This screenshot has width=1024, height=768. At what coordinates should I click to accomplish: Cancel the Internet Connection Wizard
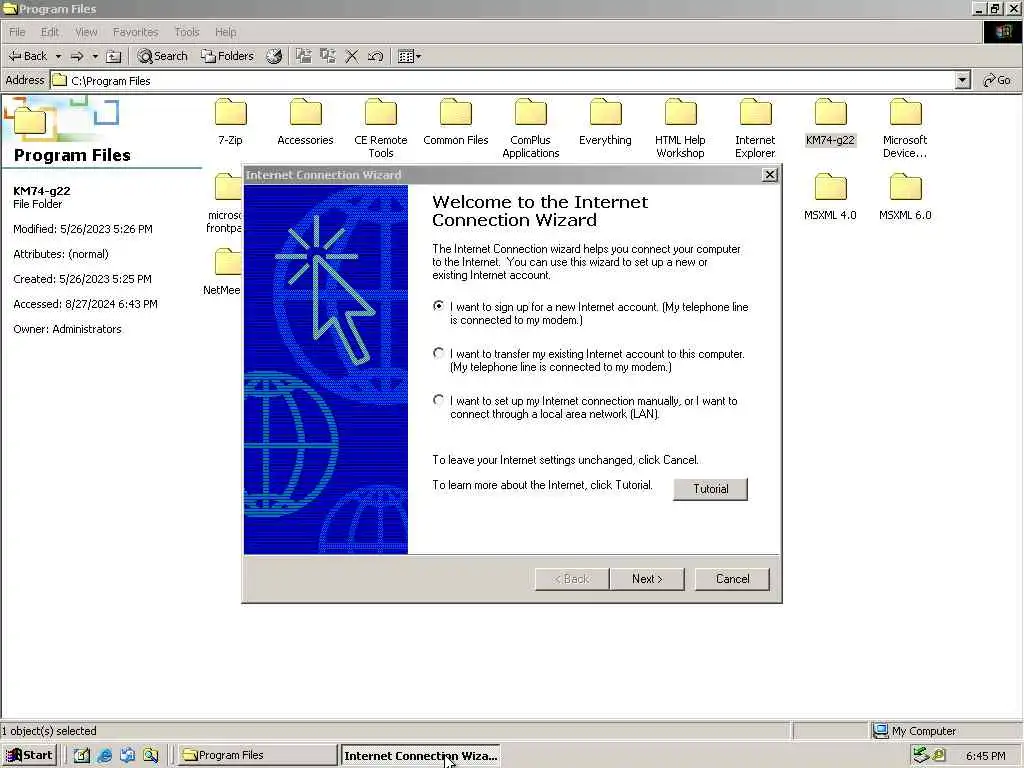pyautogui.click(x=732, y=579)
